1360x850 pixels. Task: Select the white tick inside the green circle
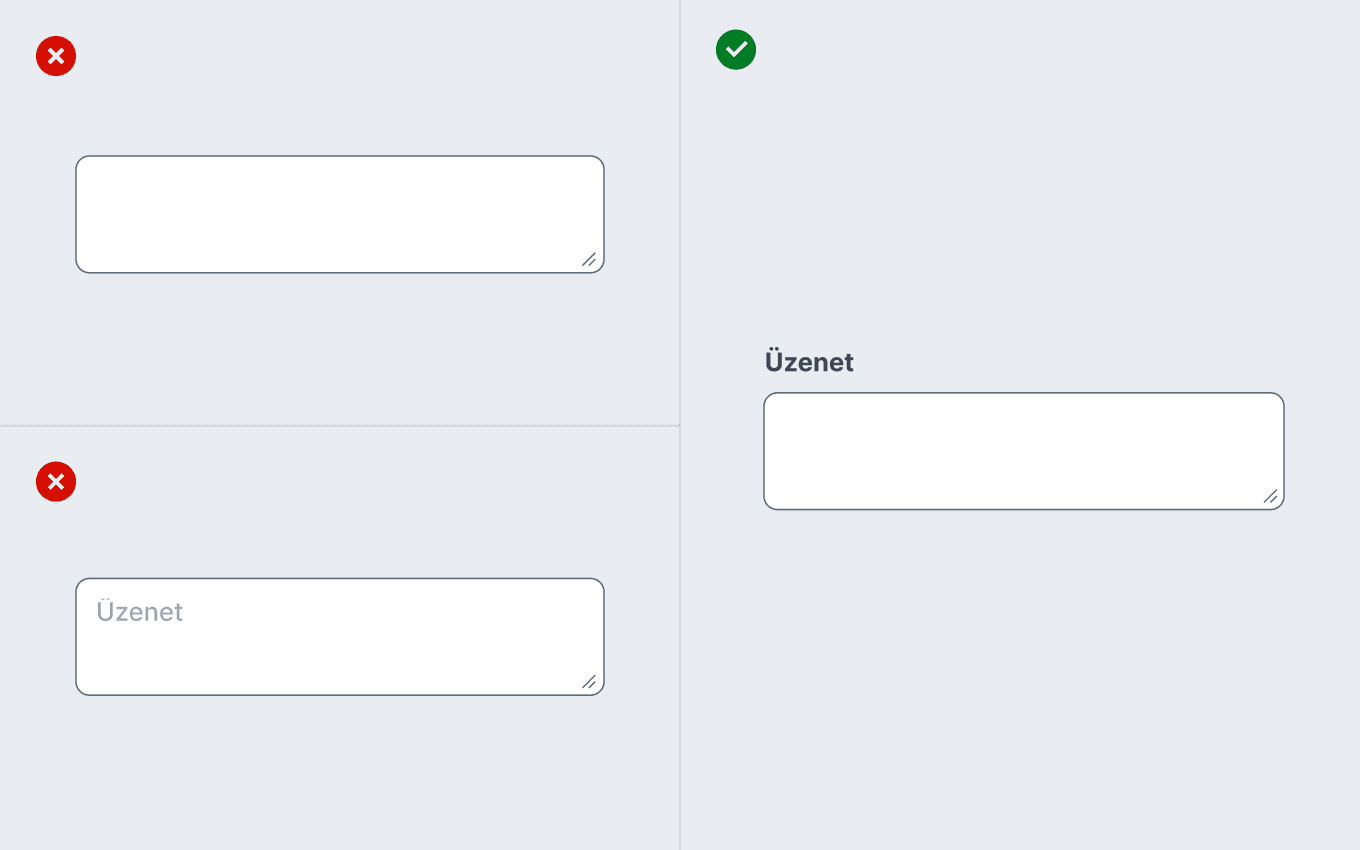(x=736, y=49)
